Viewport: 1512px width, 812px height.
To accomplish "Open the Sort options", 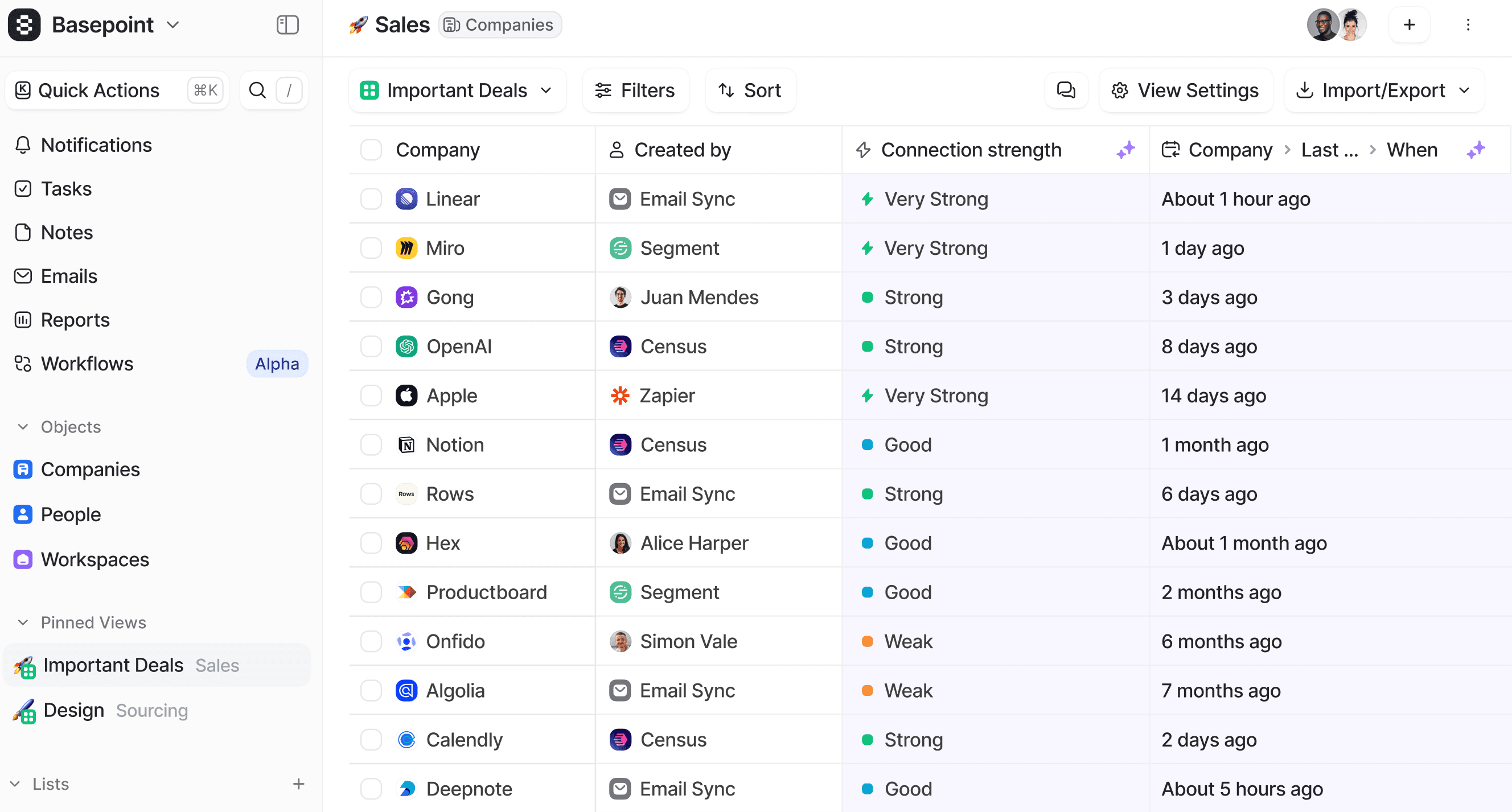I will (x=750, y=90).
